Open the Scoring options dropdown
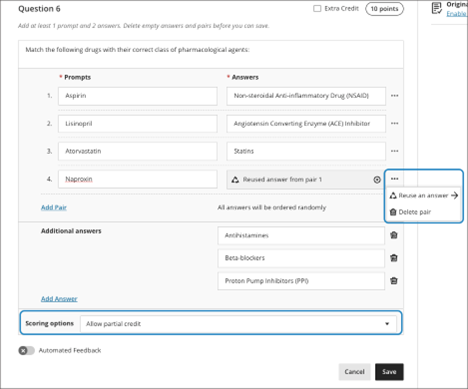Image resolution: width=468 pixels, height=389 pixels. [x=238, y=324]
